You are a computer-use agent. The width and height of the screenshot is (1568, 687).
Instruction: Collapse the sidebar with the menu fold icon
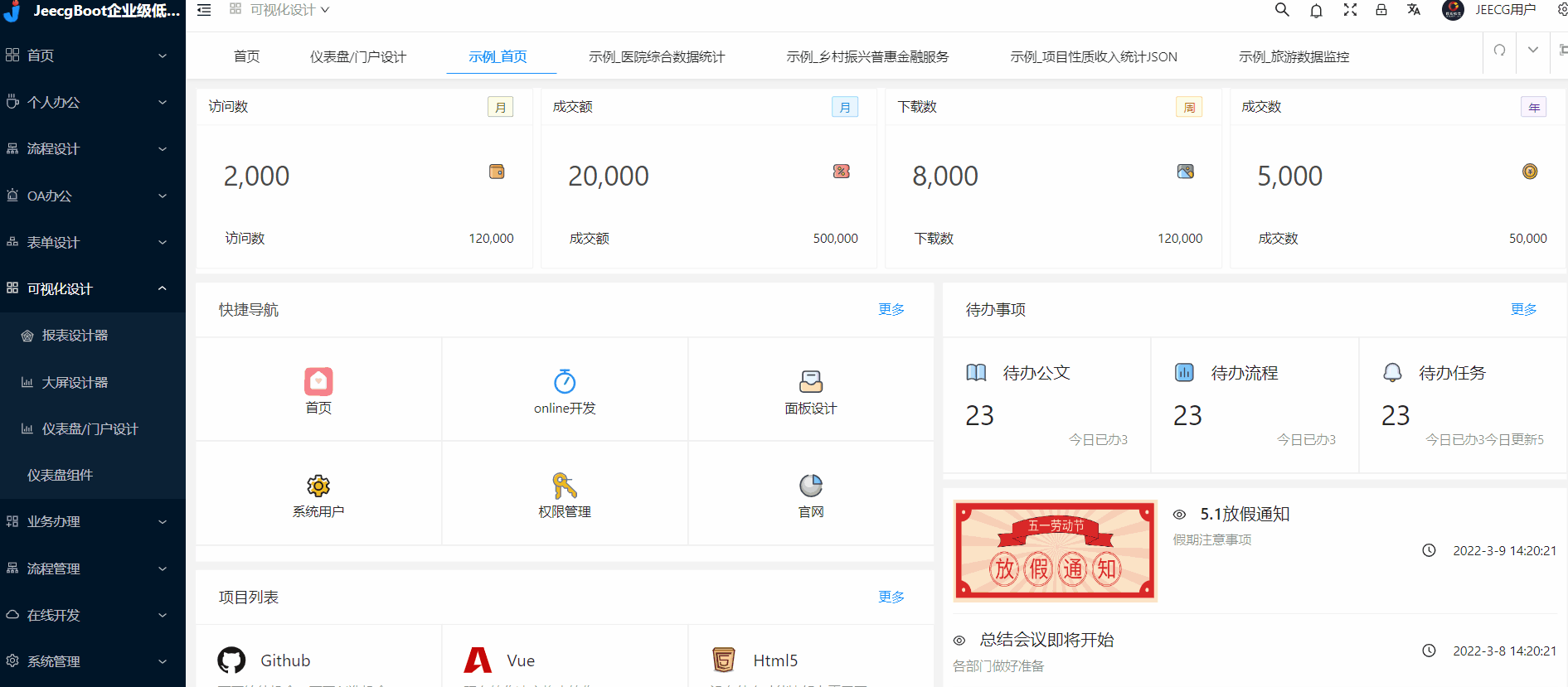(204, 10)
